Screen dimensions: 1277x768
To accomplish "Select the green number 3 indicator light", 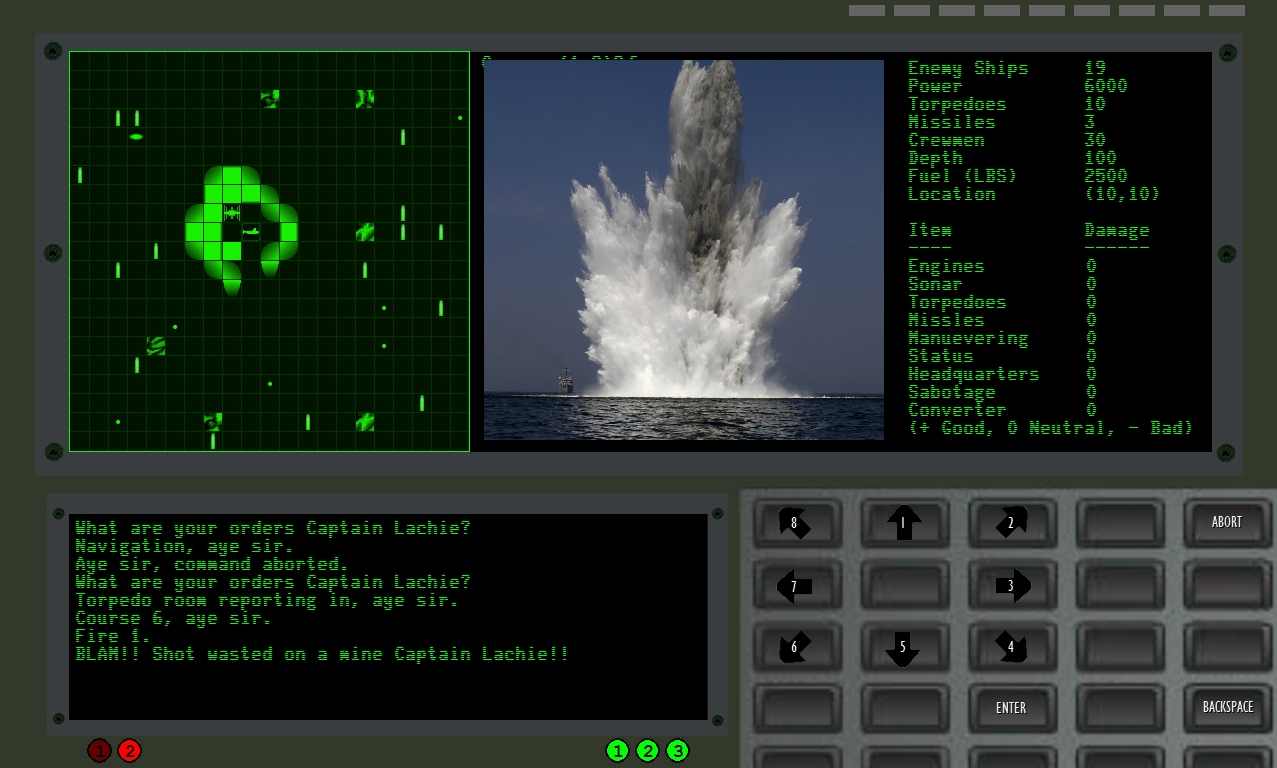I will (x=677, y=750).
